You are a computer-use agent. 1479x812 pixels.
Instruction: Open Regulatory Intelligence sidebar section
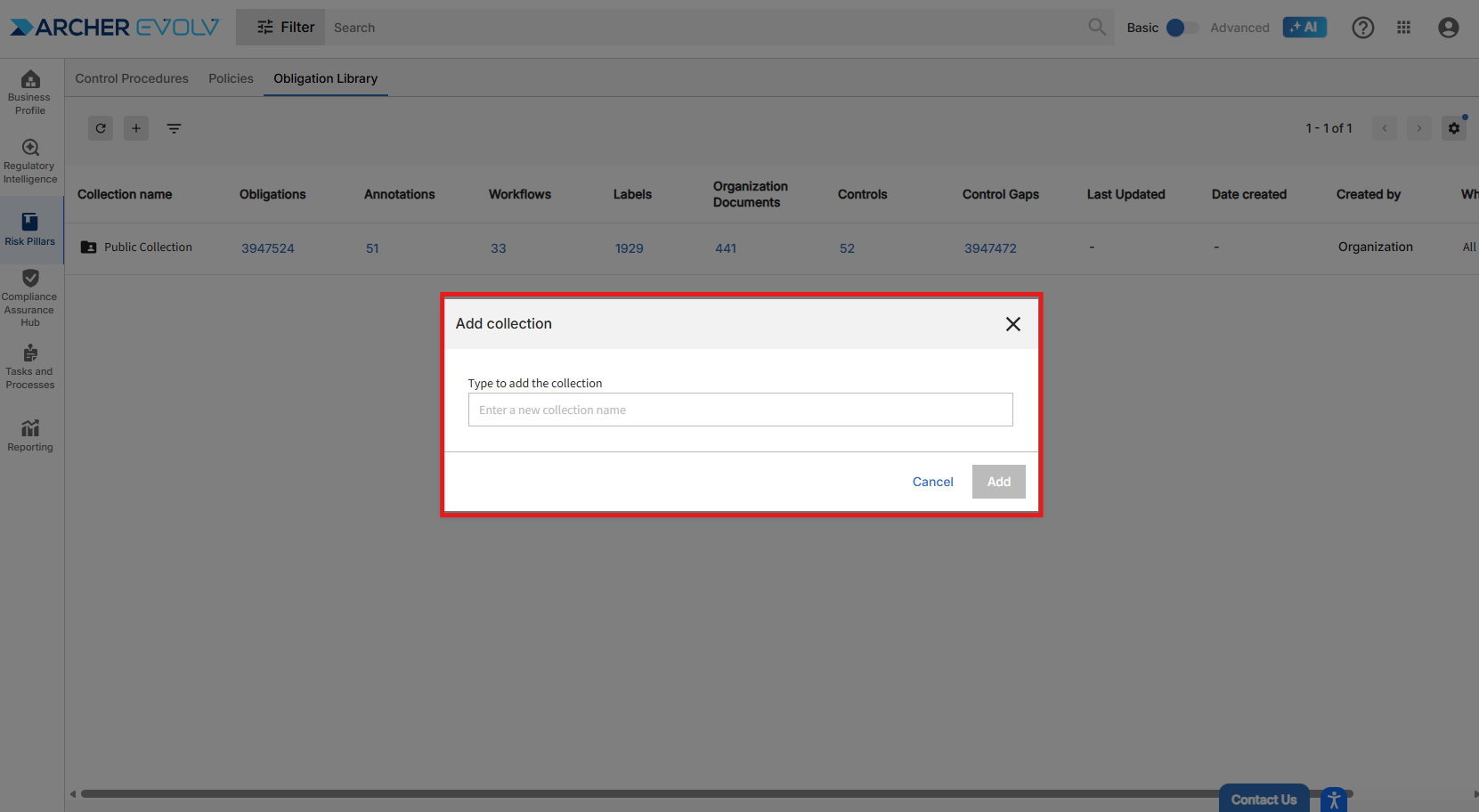click(x=30, y=161)
